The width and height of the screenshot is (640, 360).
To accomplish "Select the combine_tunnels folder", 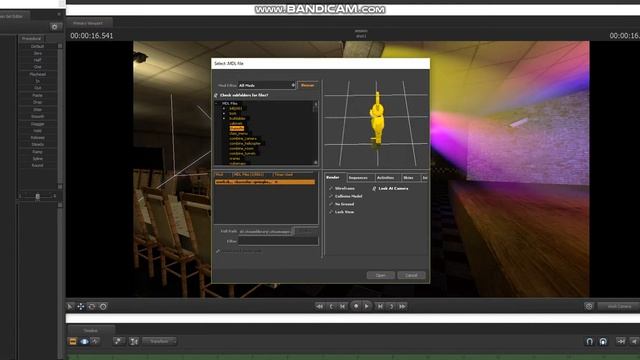I will click(x=242, y=153).
